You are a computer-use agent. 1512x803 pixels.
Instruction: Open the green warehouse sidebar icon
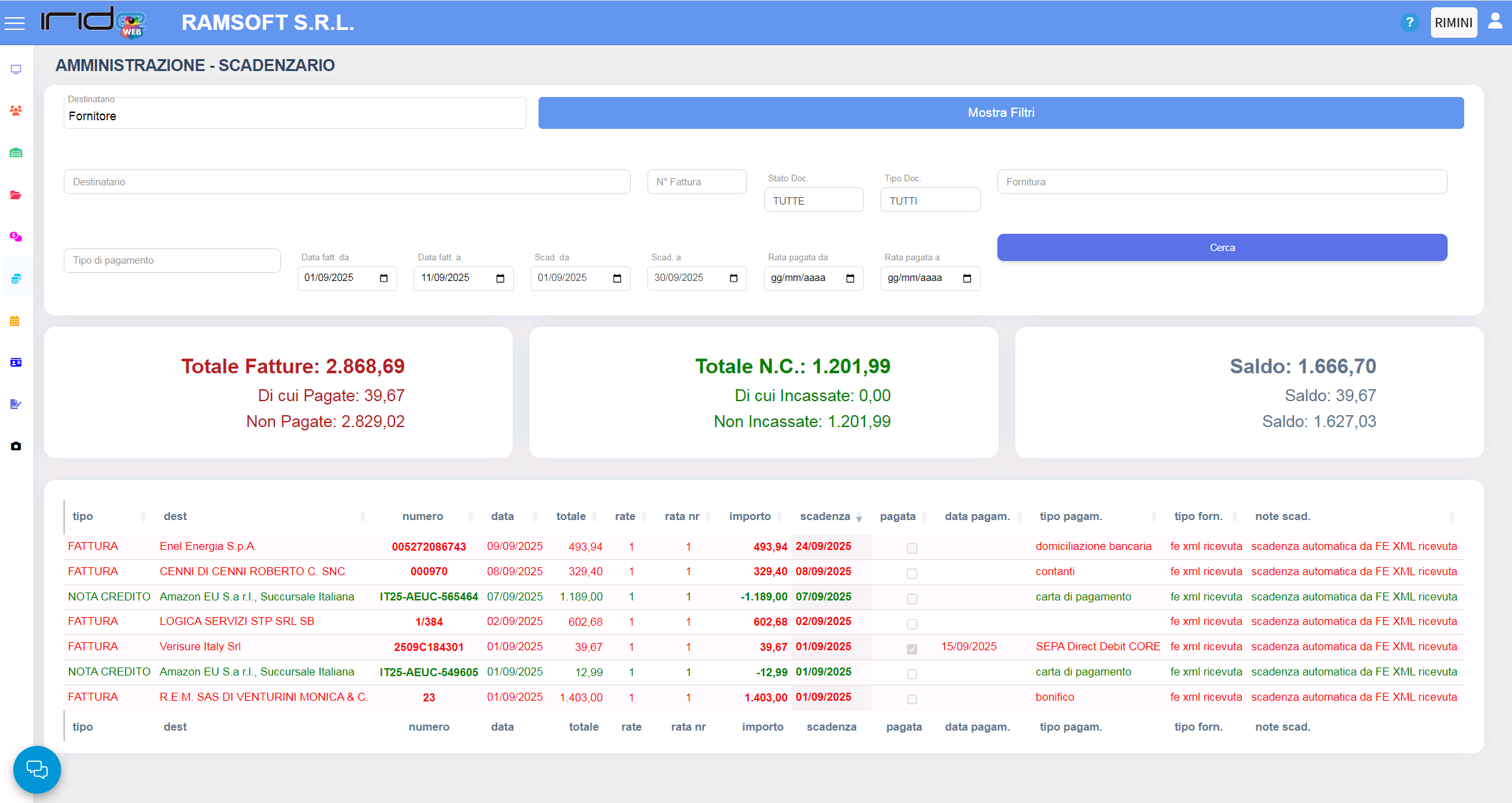tap(16, 153)
